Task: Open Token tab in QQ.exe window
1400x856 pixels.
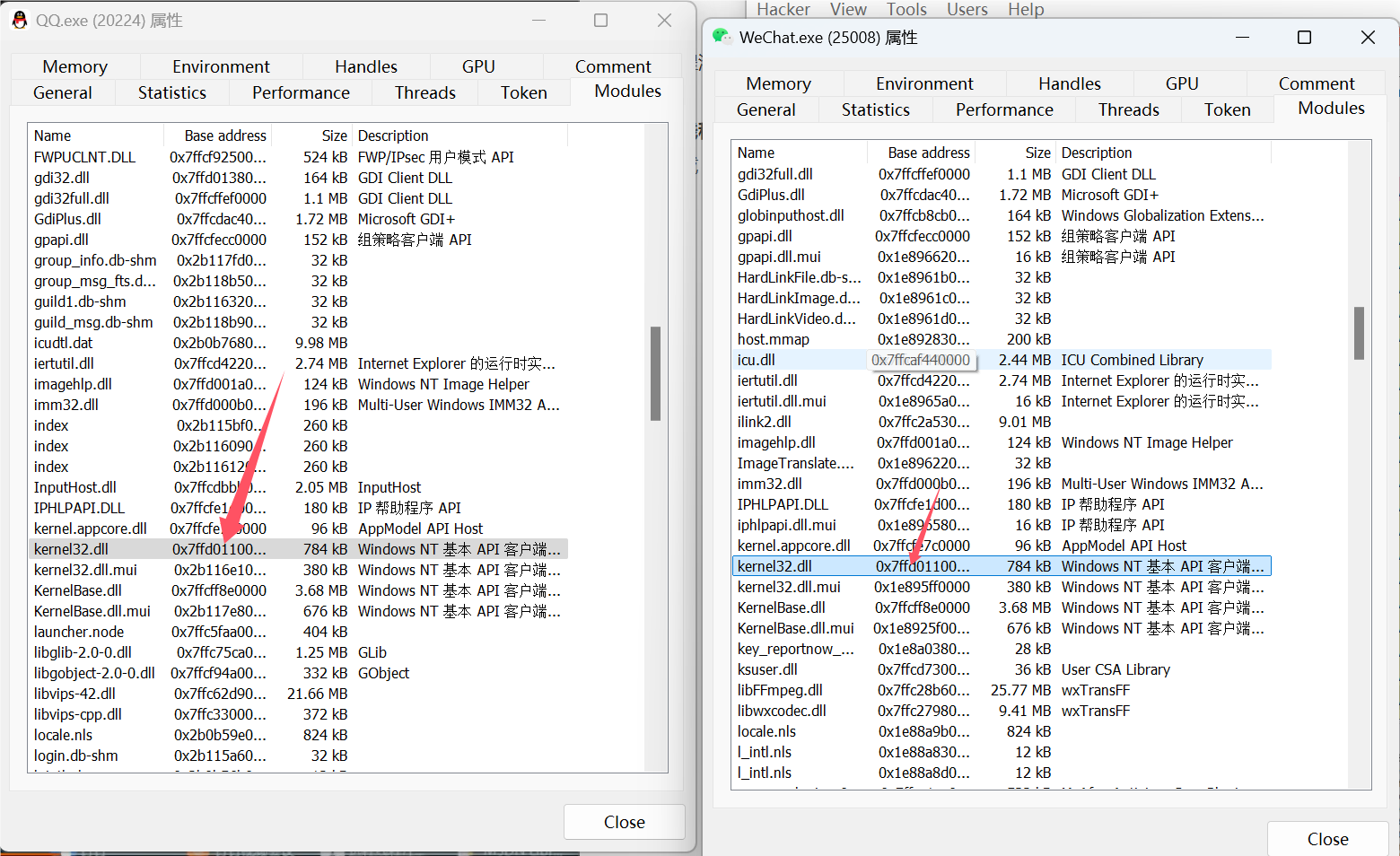Action: (524, 92)
